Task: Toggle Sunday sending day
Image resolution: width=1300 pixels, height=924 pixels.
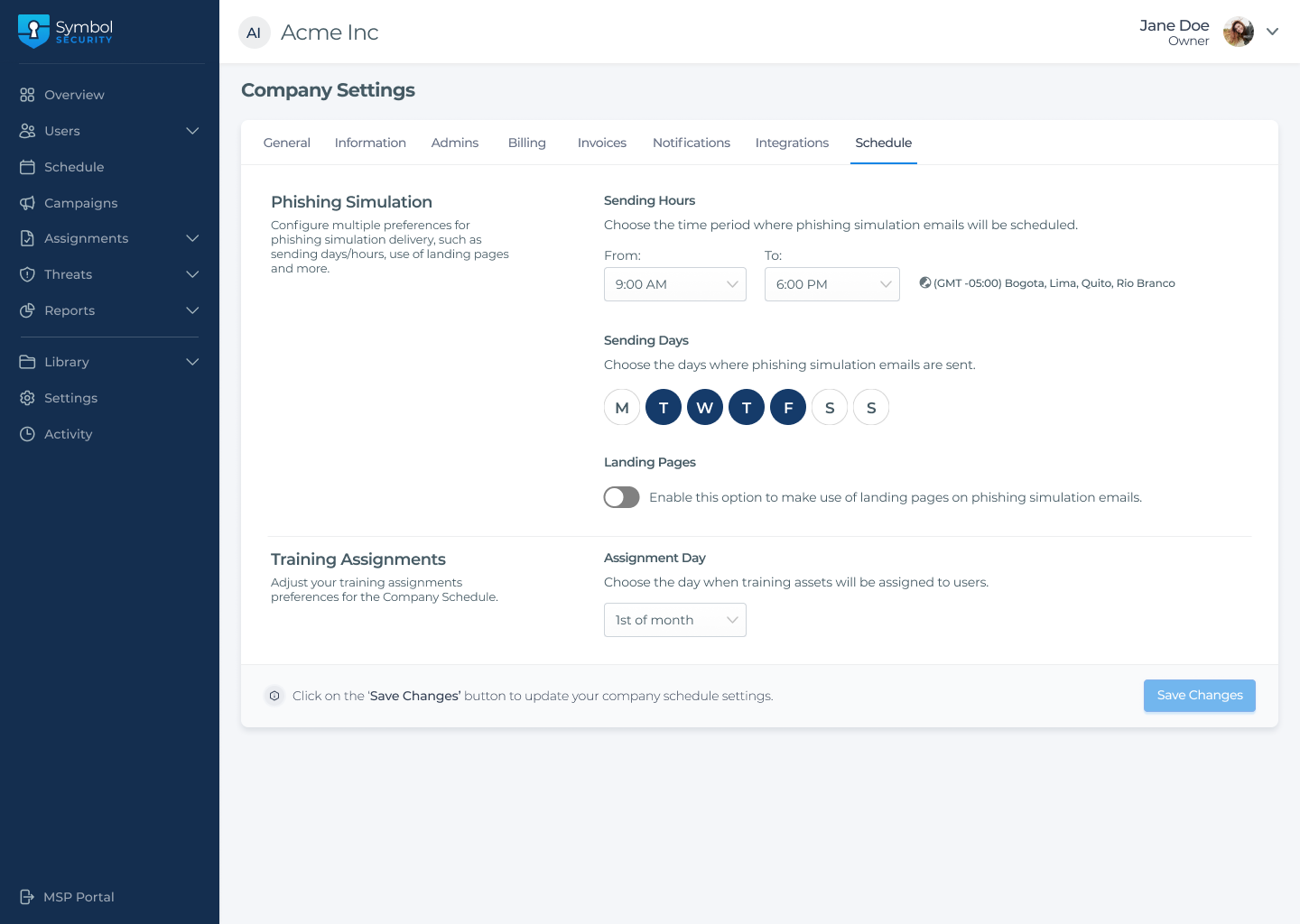Action: click(x=871, y=407)
